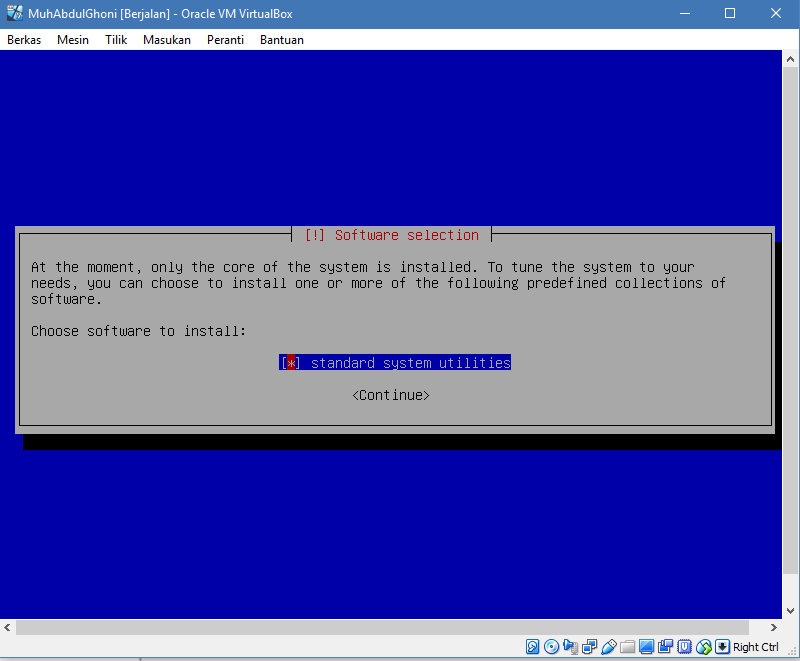
Task: Click the hard disk activity icon
Action: coord(532,647)
